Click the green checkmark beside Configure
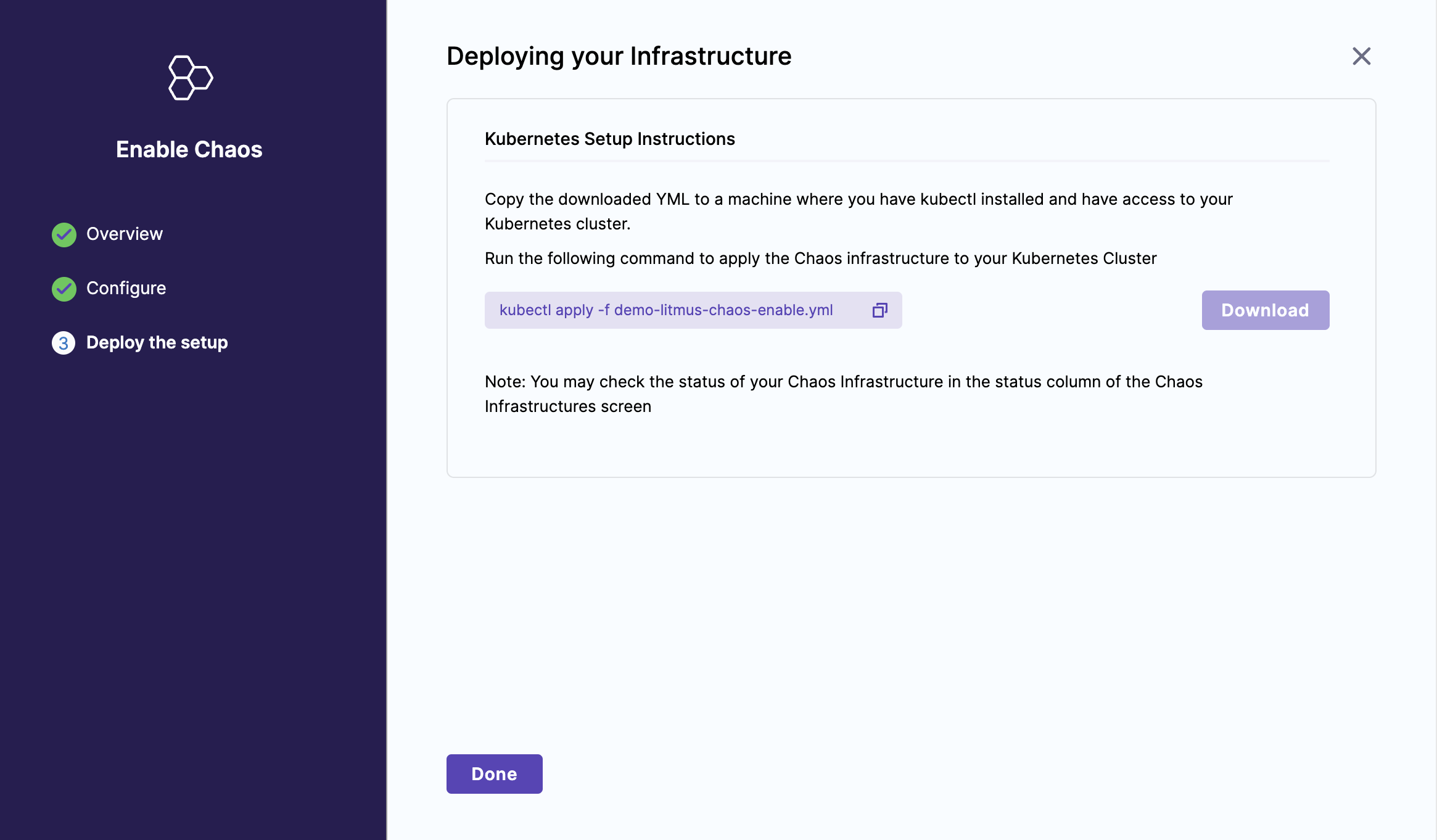1437x840 pixels. (64, 289)
